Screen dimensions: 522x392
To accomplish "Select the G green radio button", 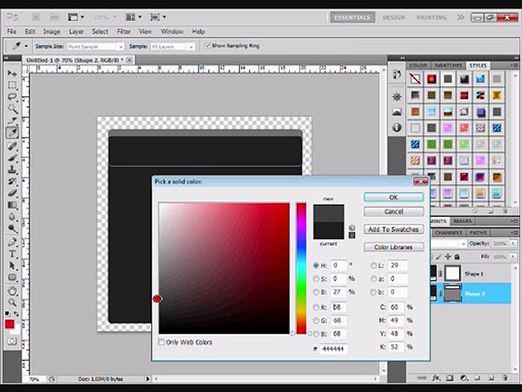I will coord(316,321).
